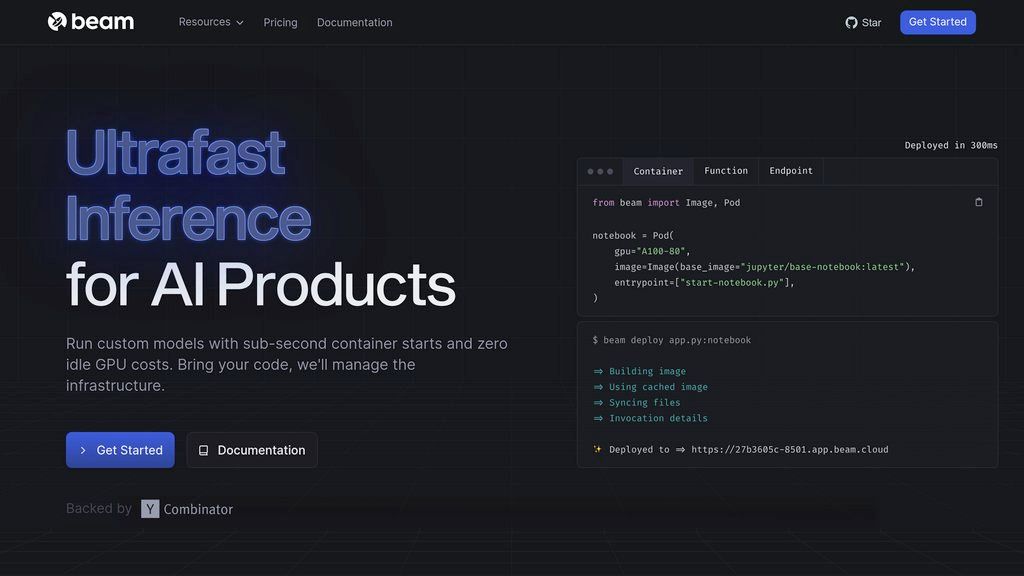
Task: Switch to the Function code tab
Action: click(x=726, y=171)
